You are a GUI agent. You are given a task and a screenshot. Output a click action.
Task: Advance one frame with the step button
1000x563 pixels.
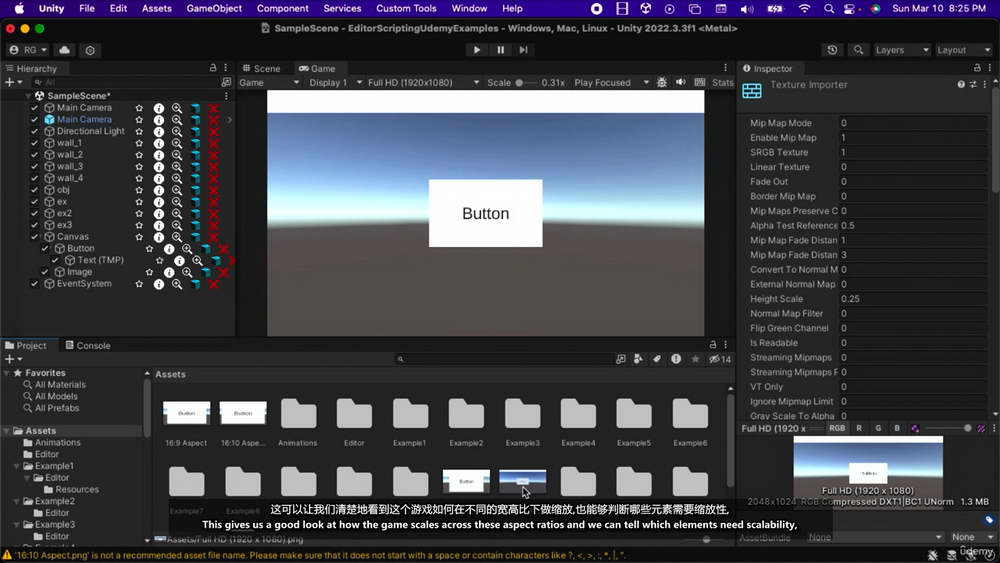[x=524, y=50]
